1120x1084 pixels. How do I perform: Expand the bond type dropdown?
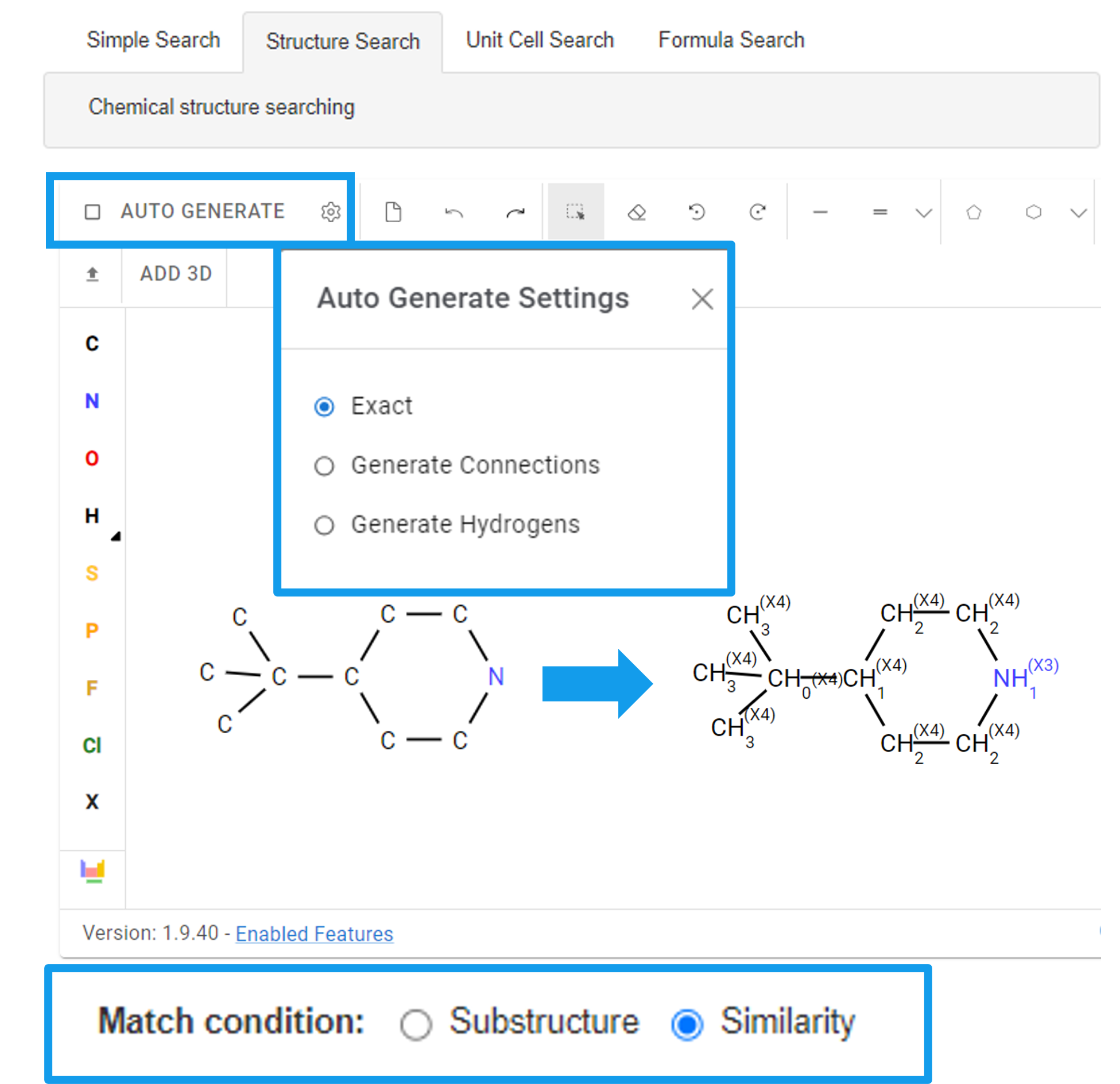[923, 213]
